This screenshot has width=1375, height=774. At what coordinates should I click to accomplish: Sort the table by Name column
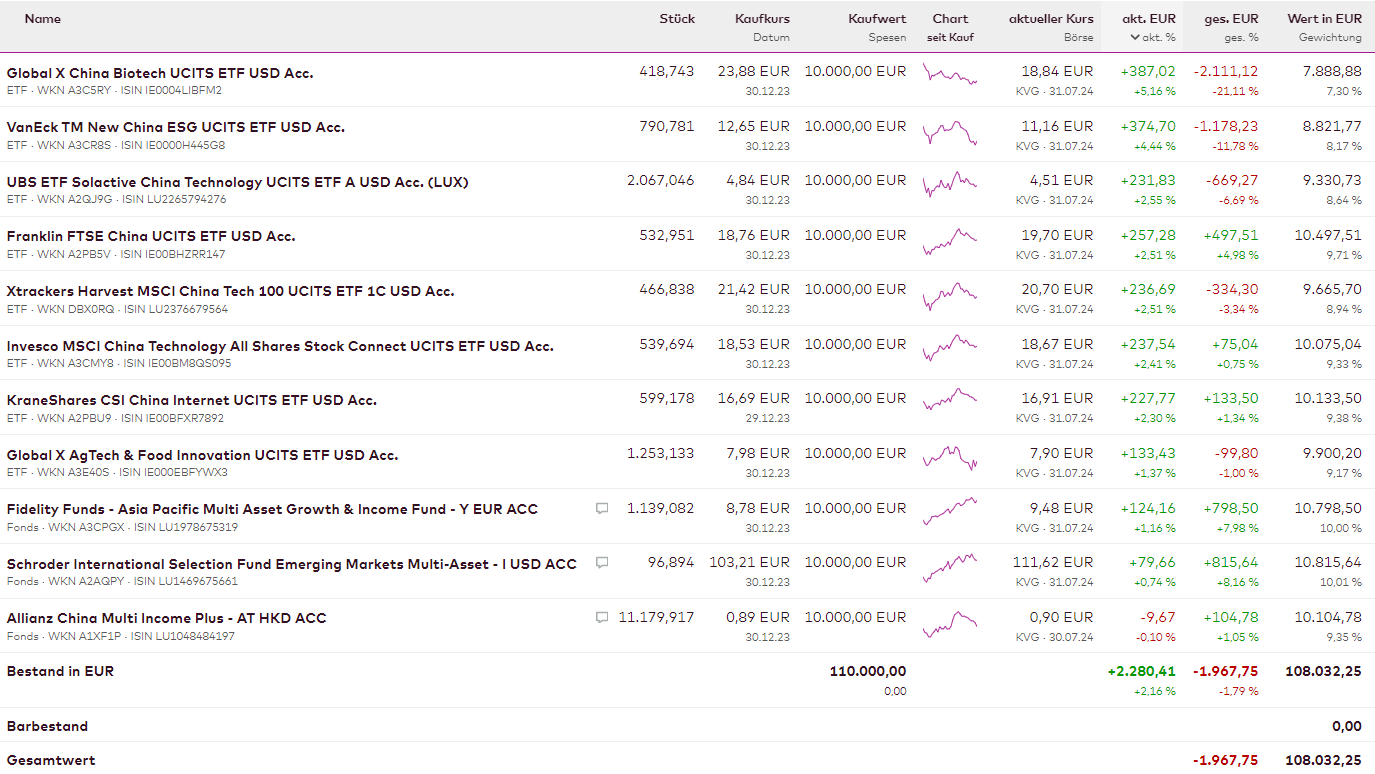(x=43, y=18)
